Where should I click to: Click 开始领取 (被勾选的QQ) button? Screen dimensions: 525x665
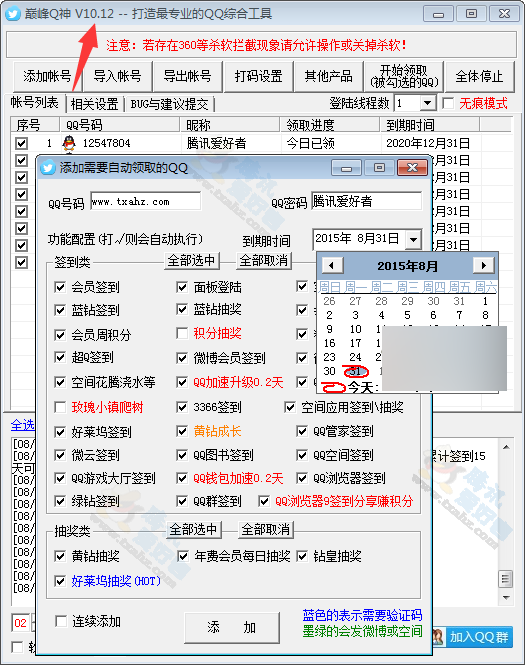tap(404, 76)
